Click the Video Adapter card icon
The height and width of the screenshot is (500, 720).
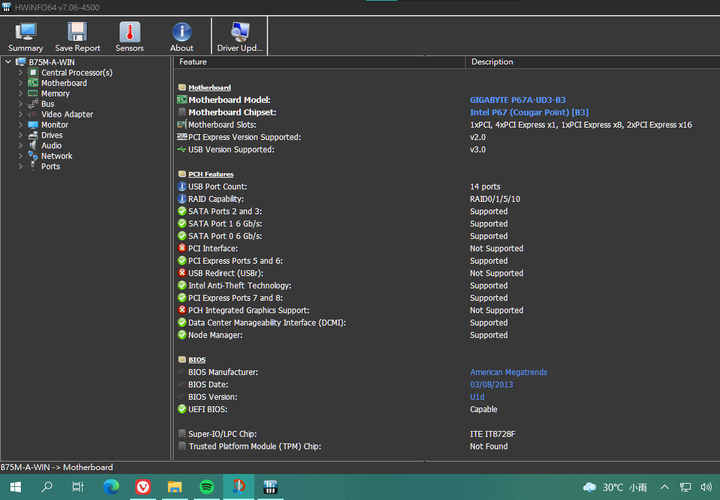pos(33,114)
